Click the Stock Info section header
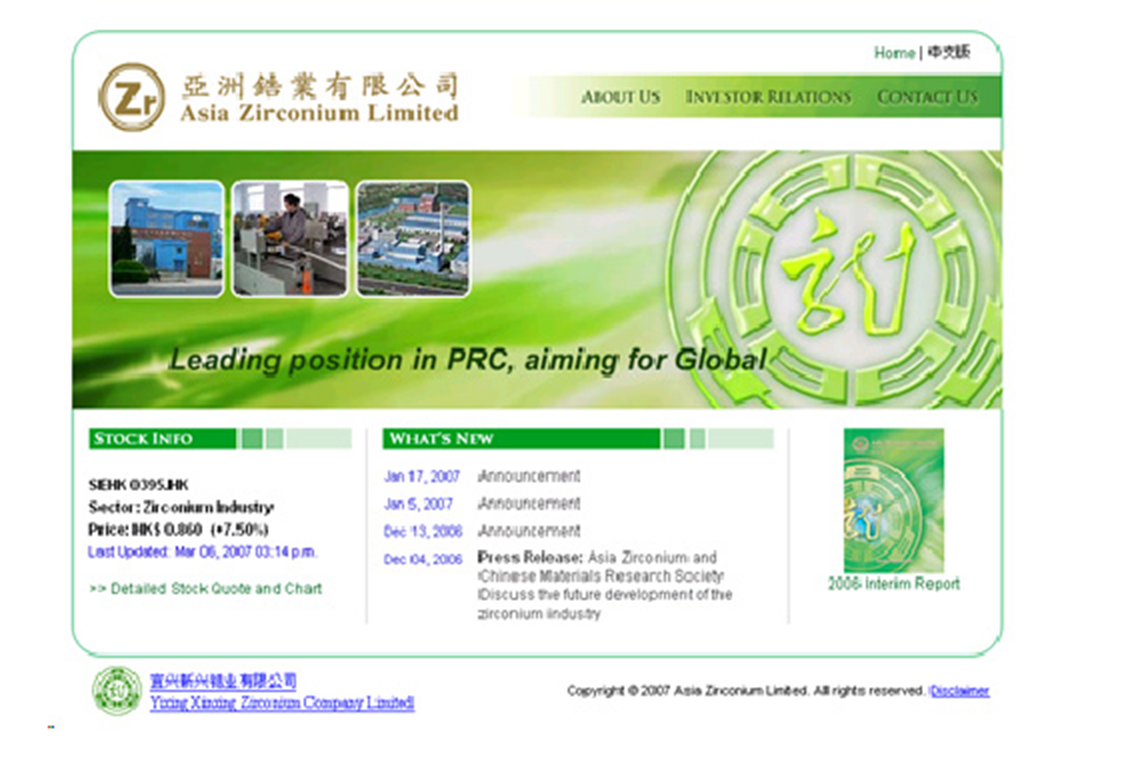1140x760 pixels. 220,439
